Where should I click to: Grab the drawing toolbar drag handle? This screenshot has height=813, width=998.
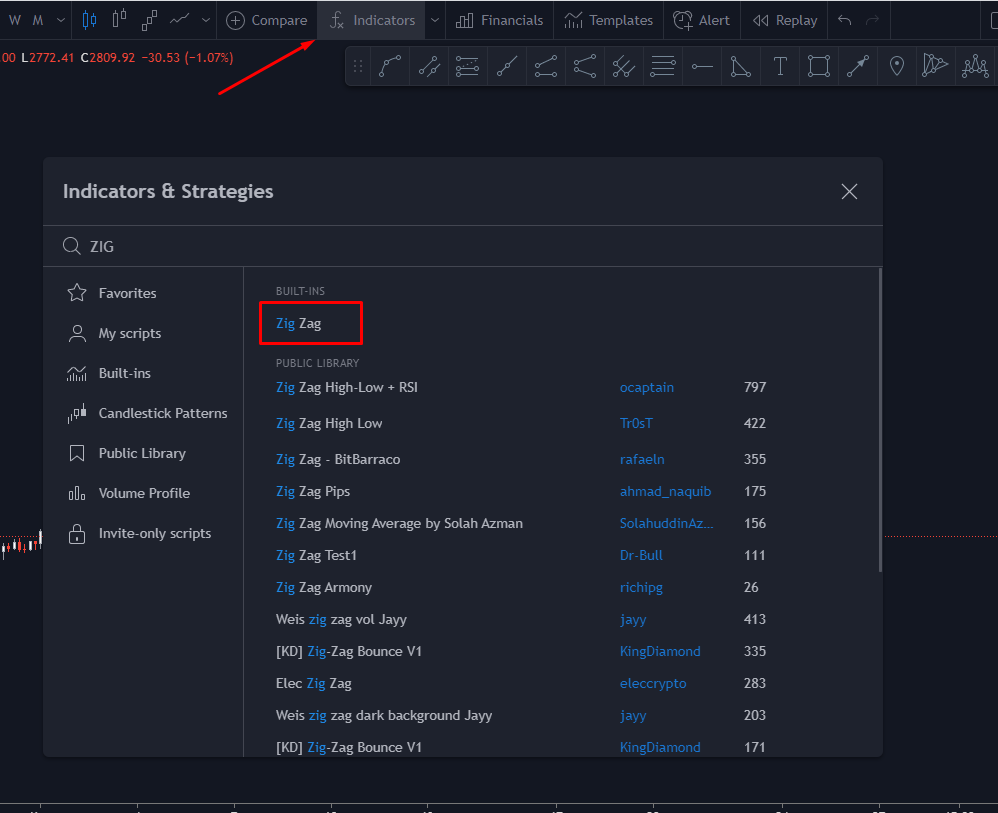358,66
